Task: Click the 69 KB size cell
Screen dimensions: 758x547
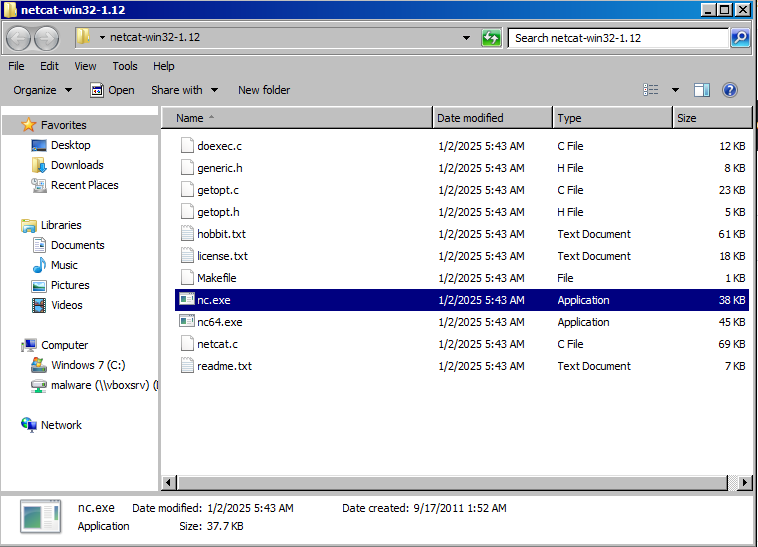Action: [x=731, y=344]
